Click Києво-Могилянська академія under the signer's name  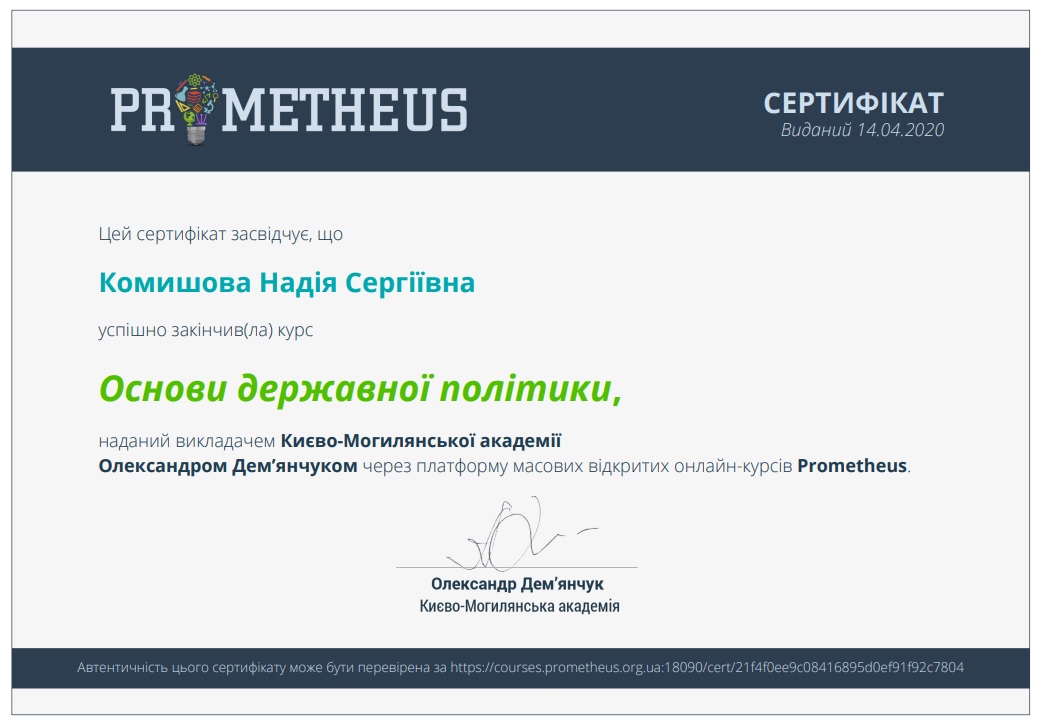[x=519, y=607]
